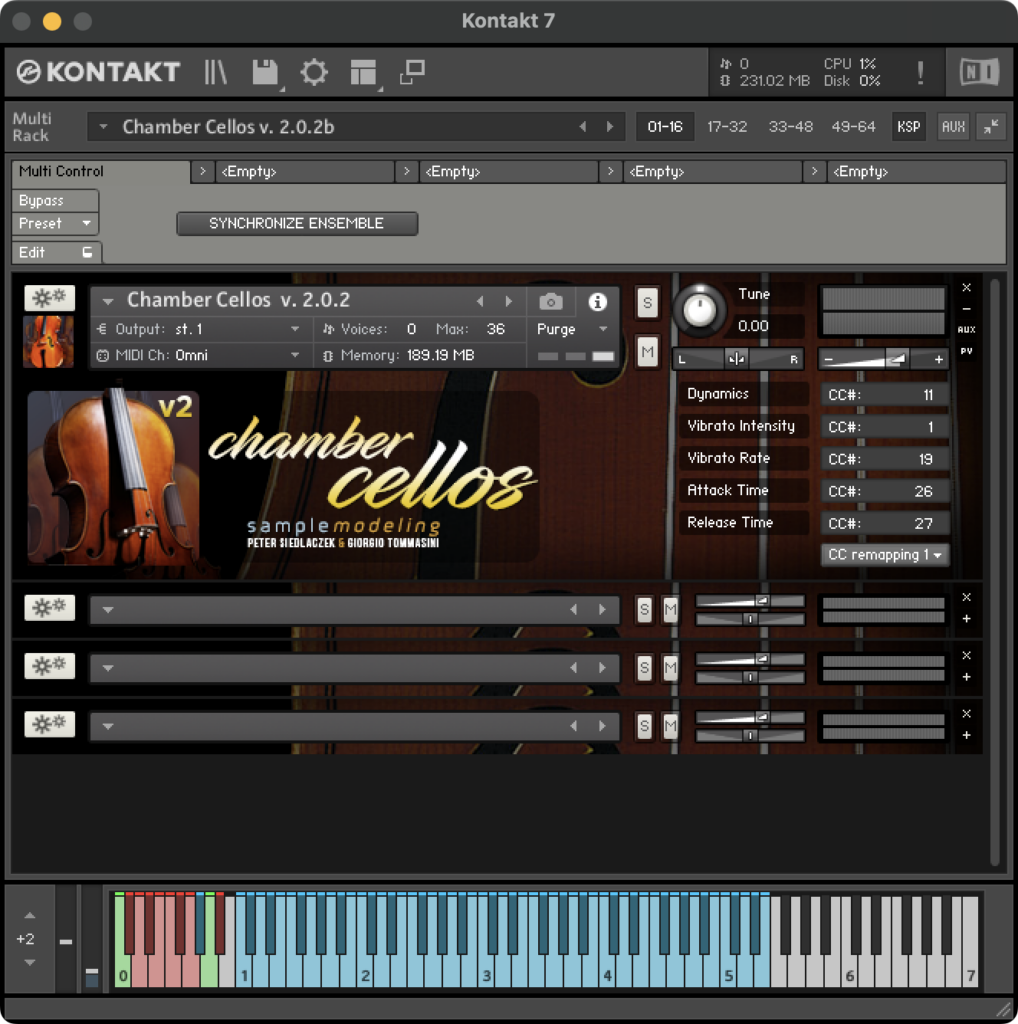
Task: Switch to rack page 49-64
Action: [x=853, y=126]
